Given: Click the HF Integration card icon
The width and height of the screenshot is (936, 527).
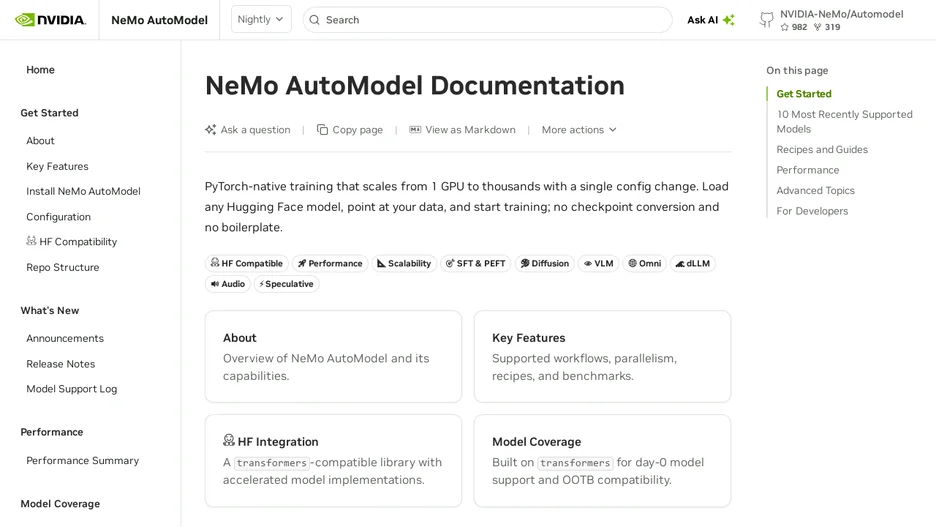Looking at the screenshot, I should point(229,440).
